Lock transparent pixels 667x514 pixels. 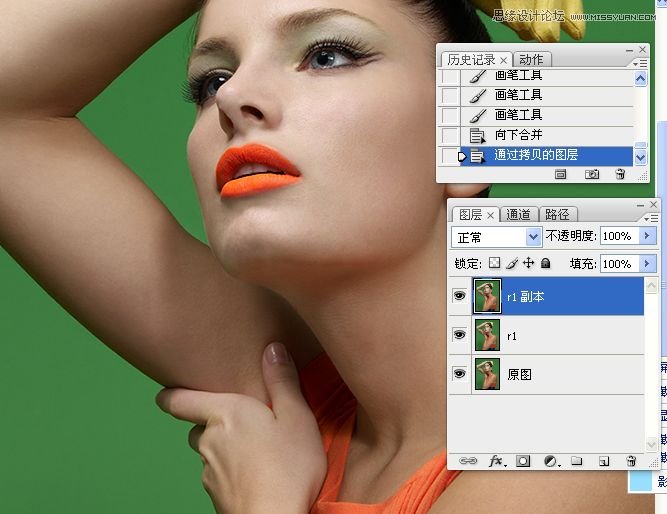[x=494, y=263]
